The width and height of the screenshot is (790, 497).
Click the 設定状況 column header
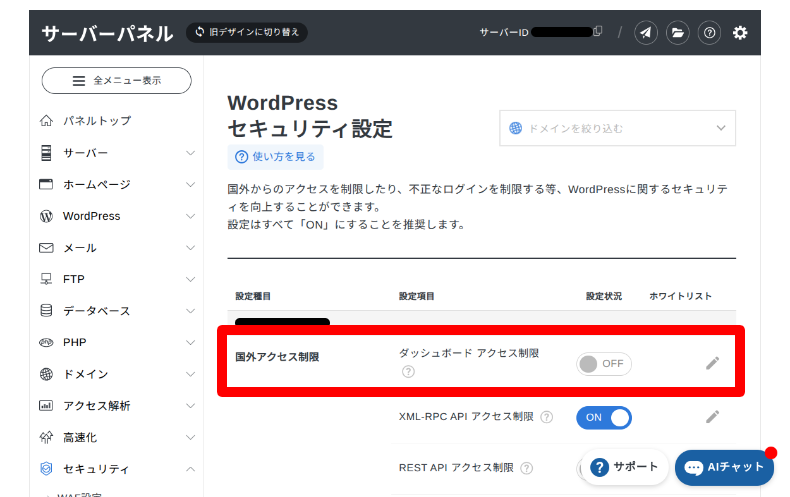[x=604, y=296]
